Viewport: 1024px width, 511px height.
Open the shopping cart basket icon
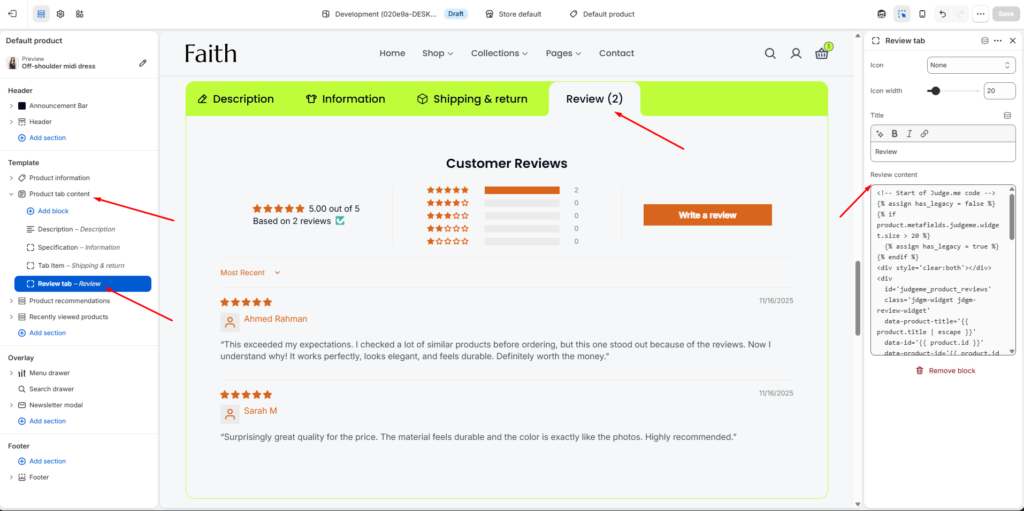822,54
